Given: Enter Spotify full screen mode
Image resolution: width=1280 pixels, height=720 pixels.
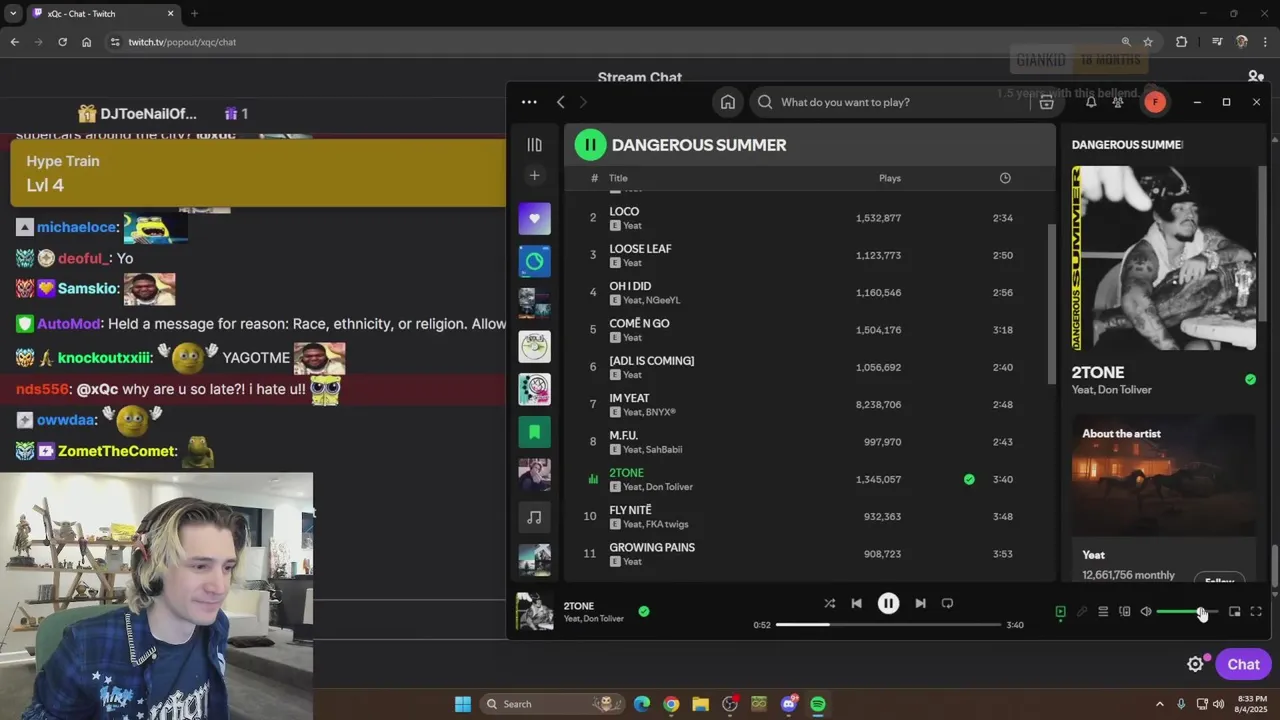Looking at the screenshot, I should click(x=1256, y=612).
